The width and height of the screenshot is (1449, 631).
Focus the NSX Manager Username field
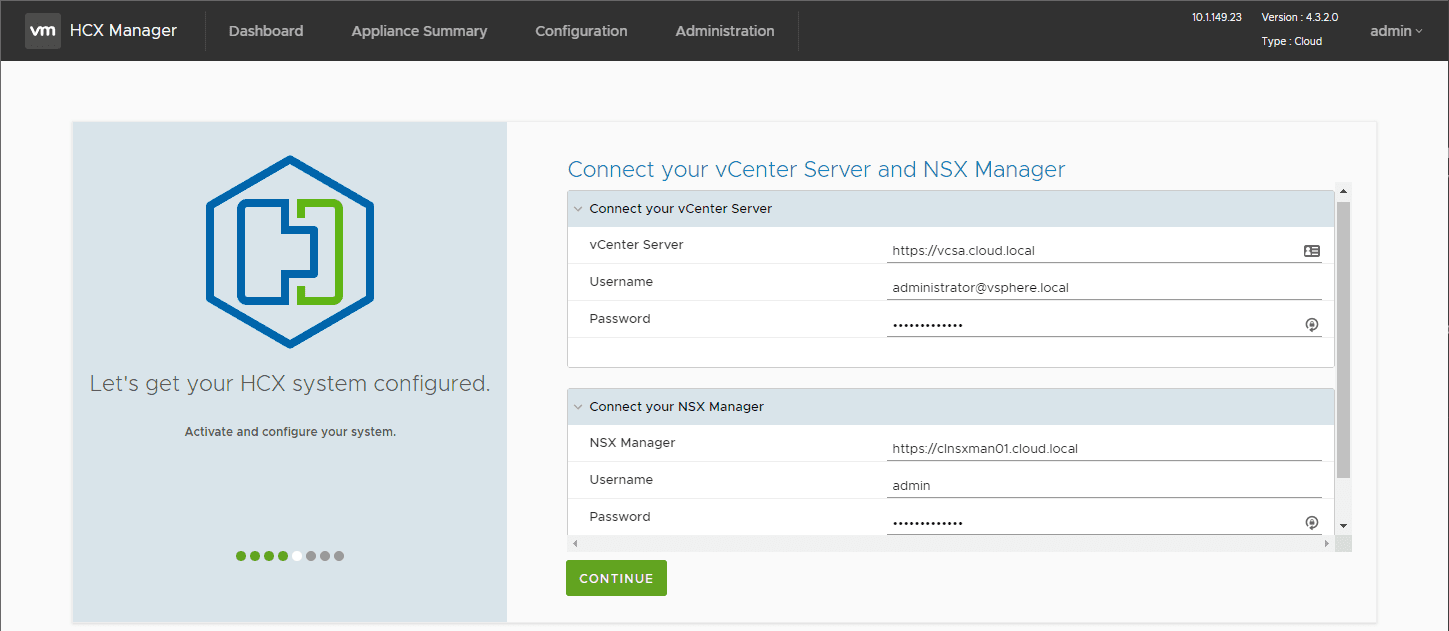1100,486
